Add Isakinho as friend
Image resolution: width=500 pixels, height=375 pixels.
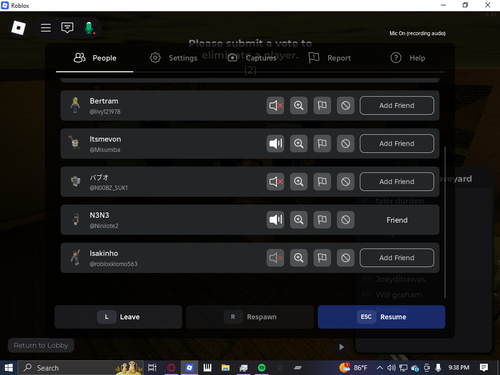[x=397, y=258]
